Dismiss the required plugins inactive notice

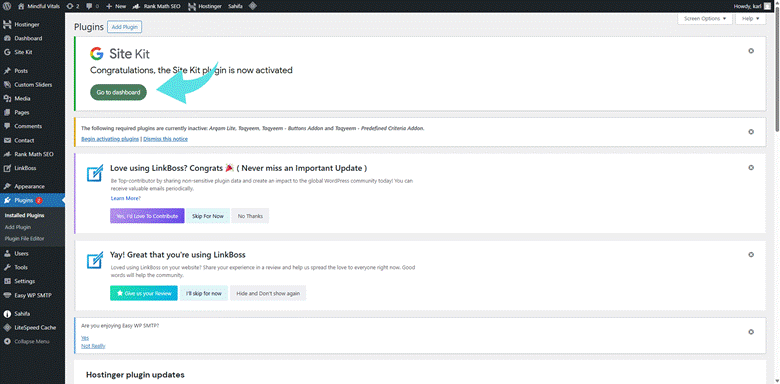tap(751, 132)
